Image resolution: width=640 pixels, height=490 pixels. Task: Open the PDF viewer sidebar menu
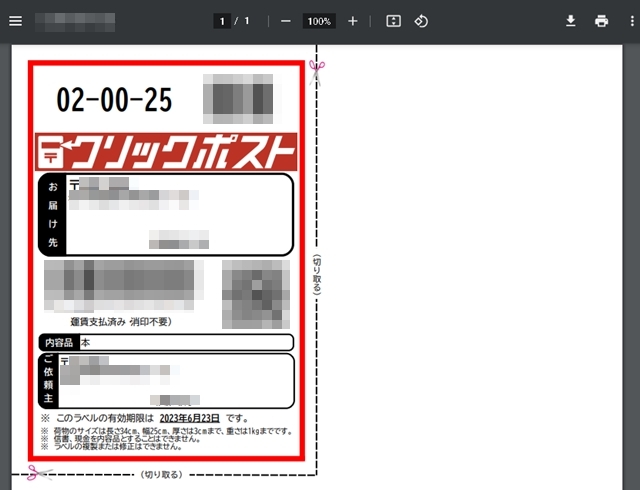[x=16, y=21]
